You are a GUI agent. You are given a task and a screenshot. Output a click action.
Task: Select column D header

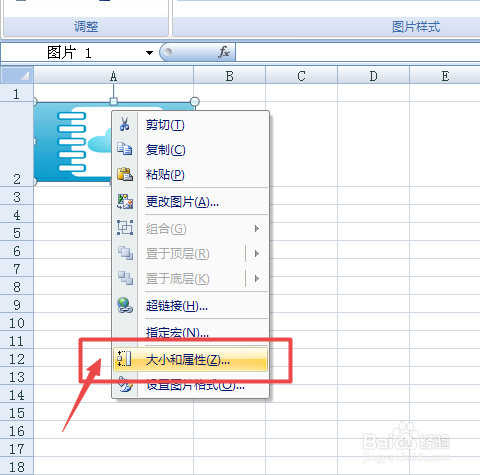click(x=373, y=76)
